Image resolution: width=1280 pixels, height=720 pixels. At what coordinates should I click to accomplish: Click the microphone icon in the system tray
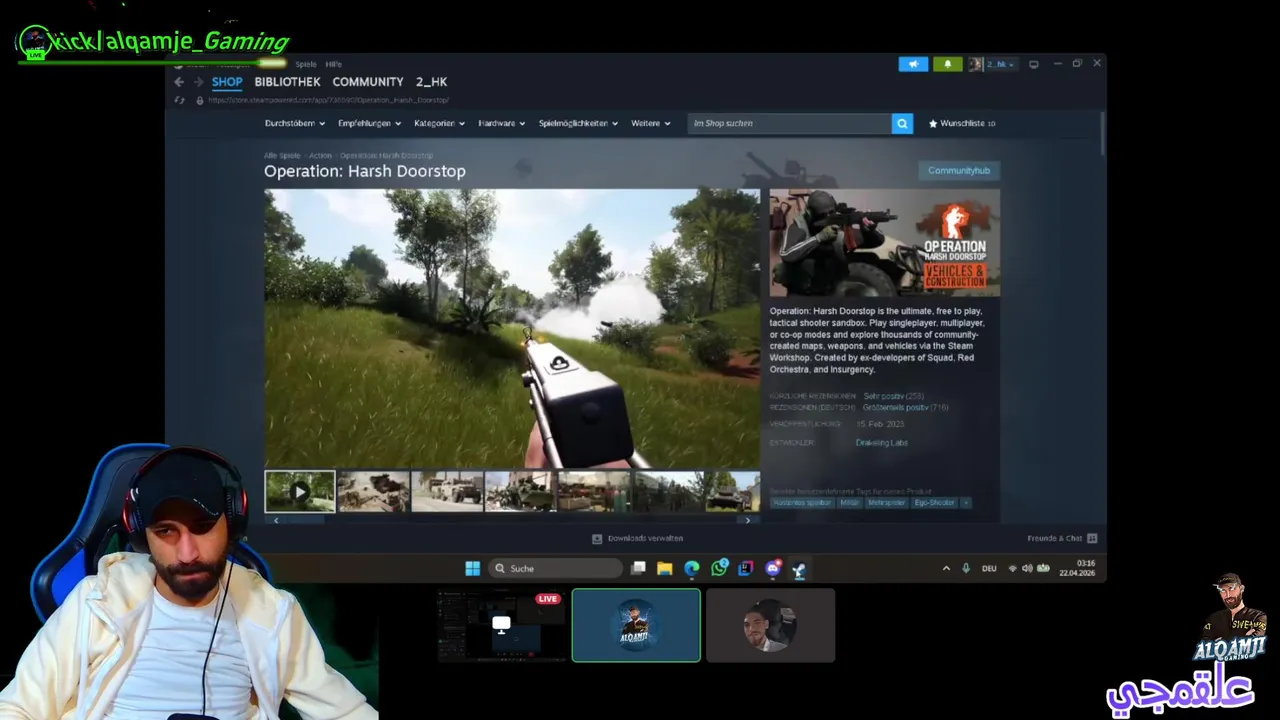click(966, 568)
